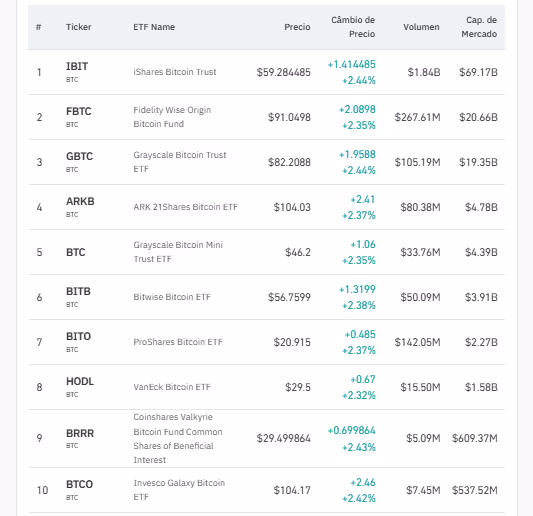
Task: Open the BTCO ticker
Action: click(79, 484)
